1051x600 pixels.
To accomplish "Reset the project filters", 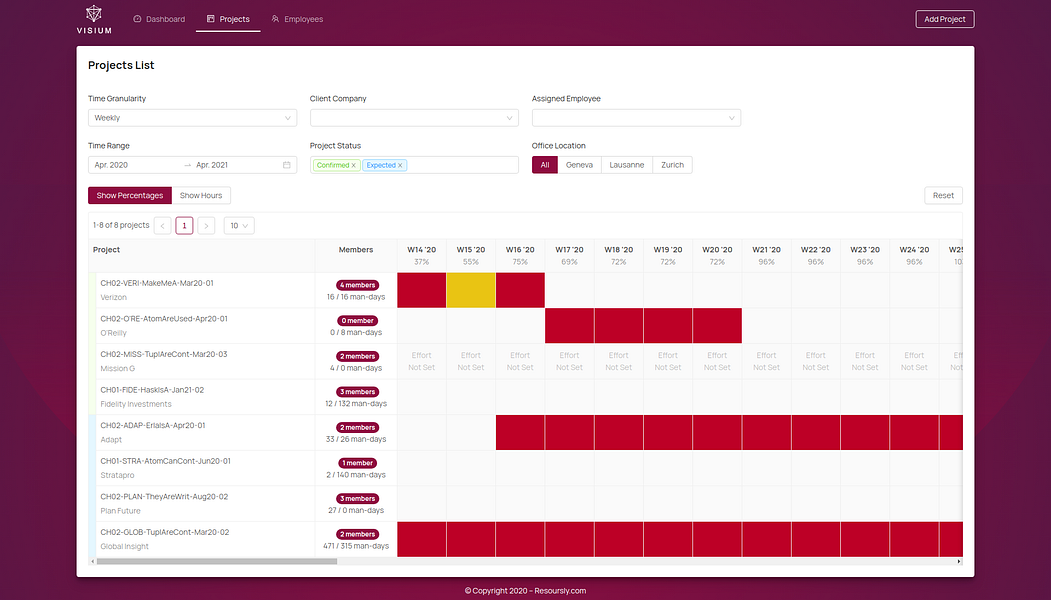I will click(x=943, y=196).
